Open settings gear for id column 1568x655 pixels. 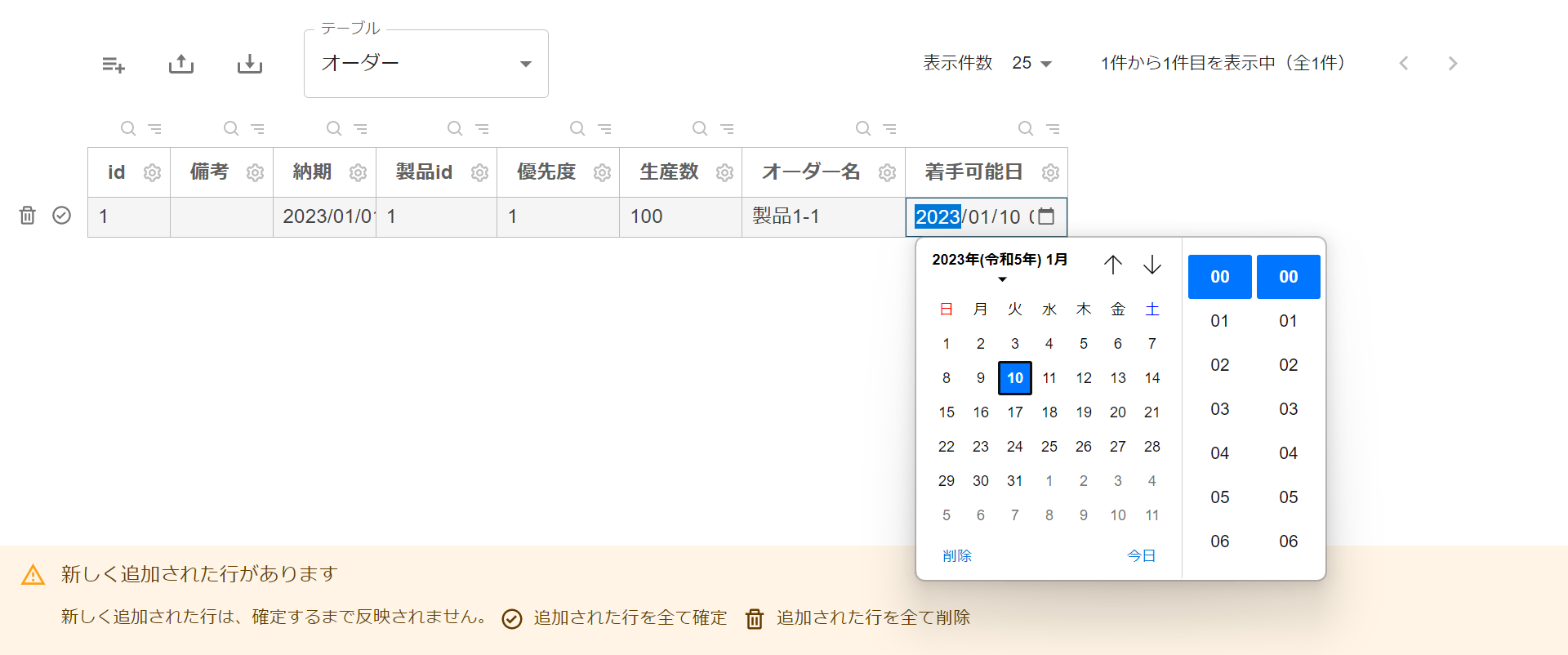click(152, 172)
